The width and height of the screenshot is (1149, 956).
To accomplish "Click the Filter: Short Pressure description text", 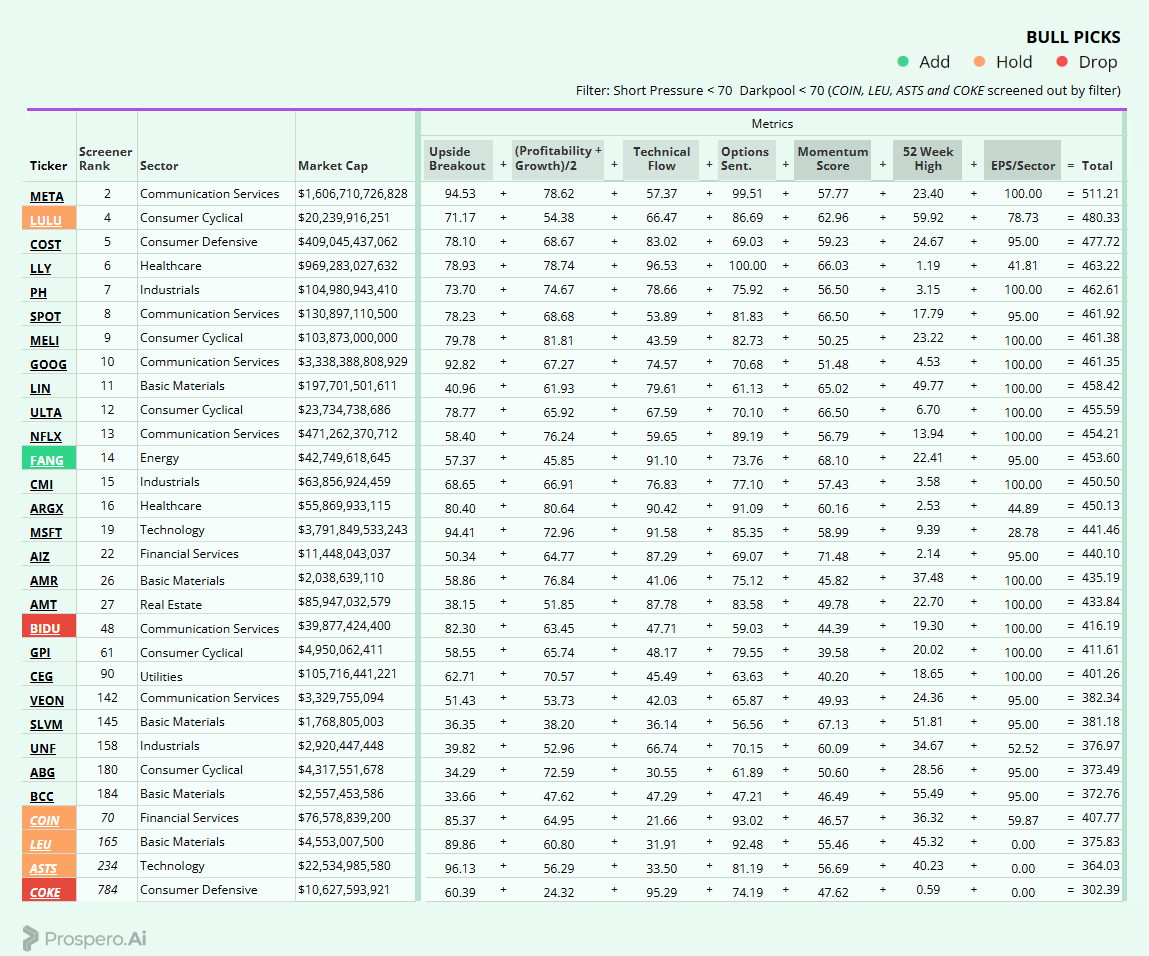I will coord(848,90).
